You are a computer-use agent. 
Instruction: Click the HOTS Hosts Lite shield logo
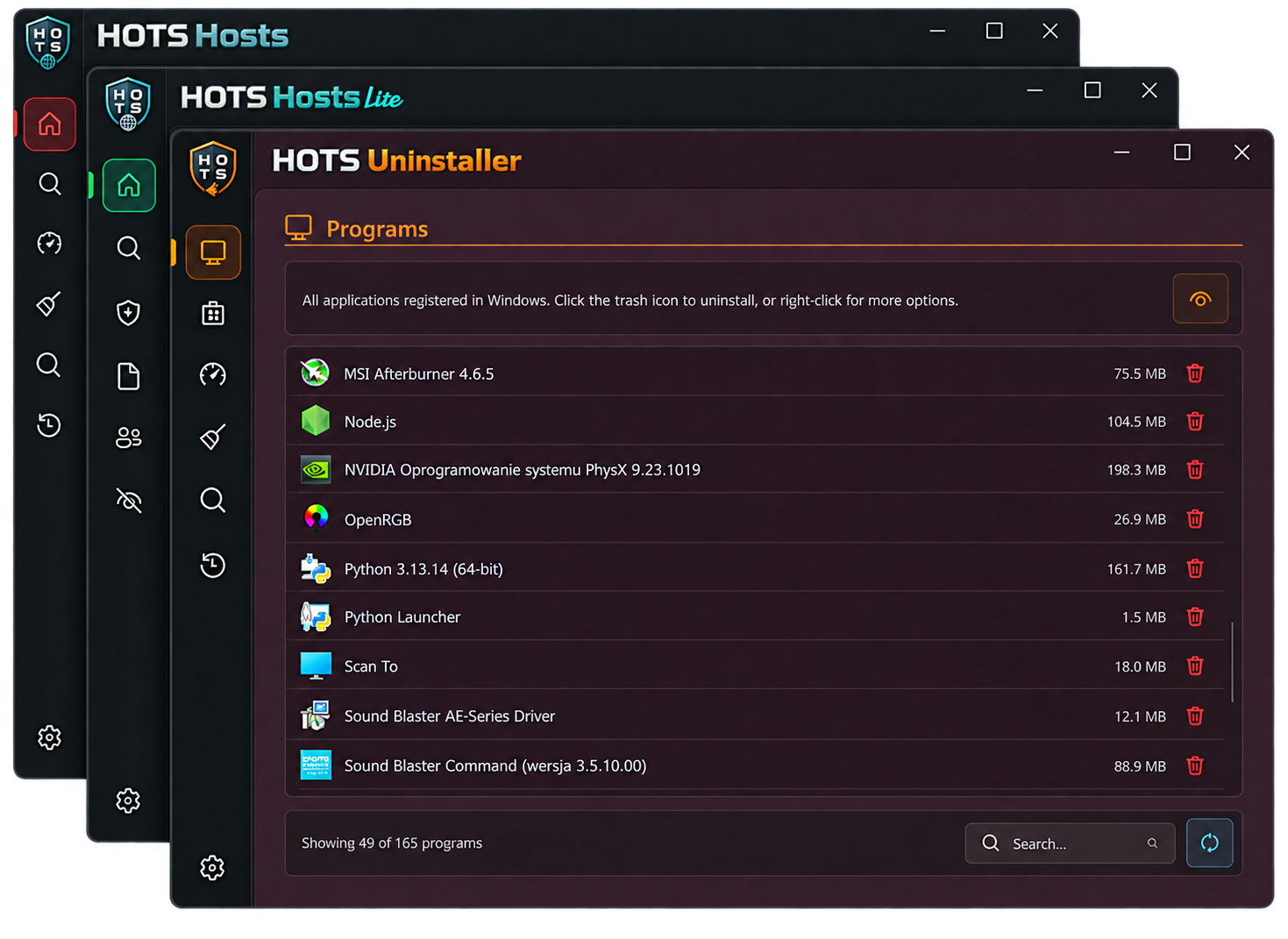pos(128,103)
